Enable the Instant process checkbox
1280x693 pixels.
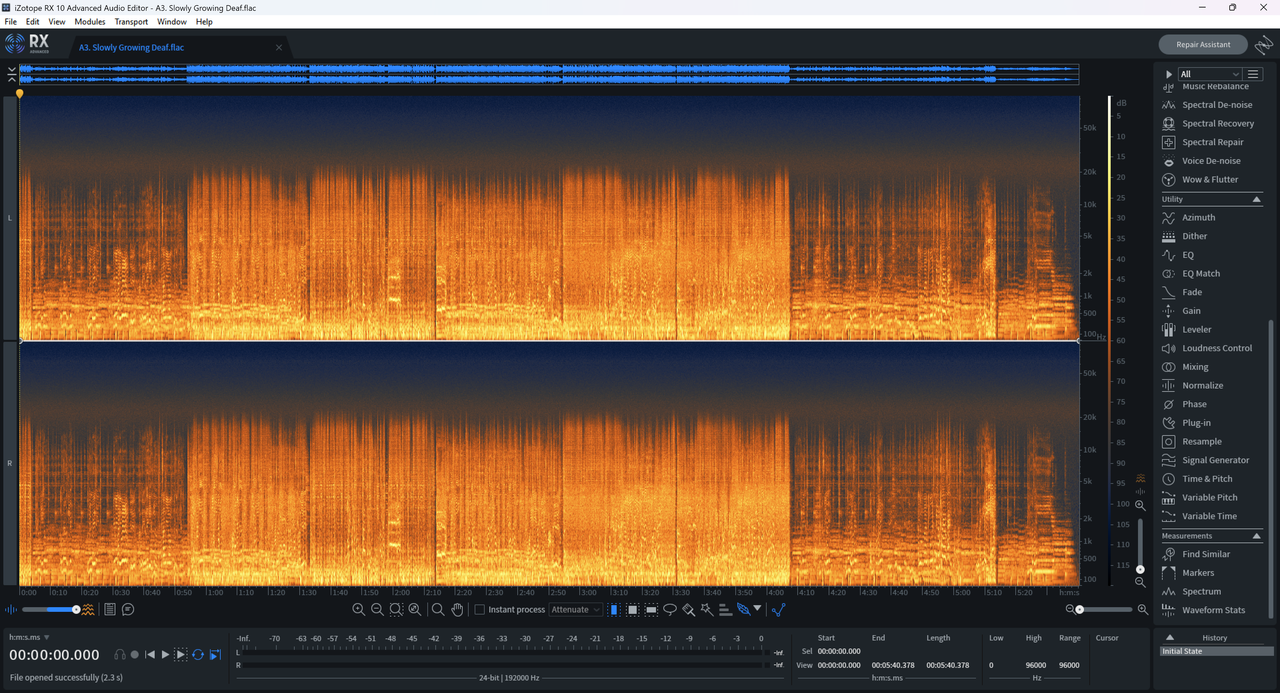[480, 610]
